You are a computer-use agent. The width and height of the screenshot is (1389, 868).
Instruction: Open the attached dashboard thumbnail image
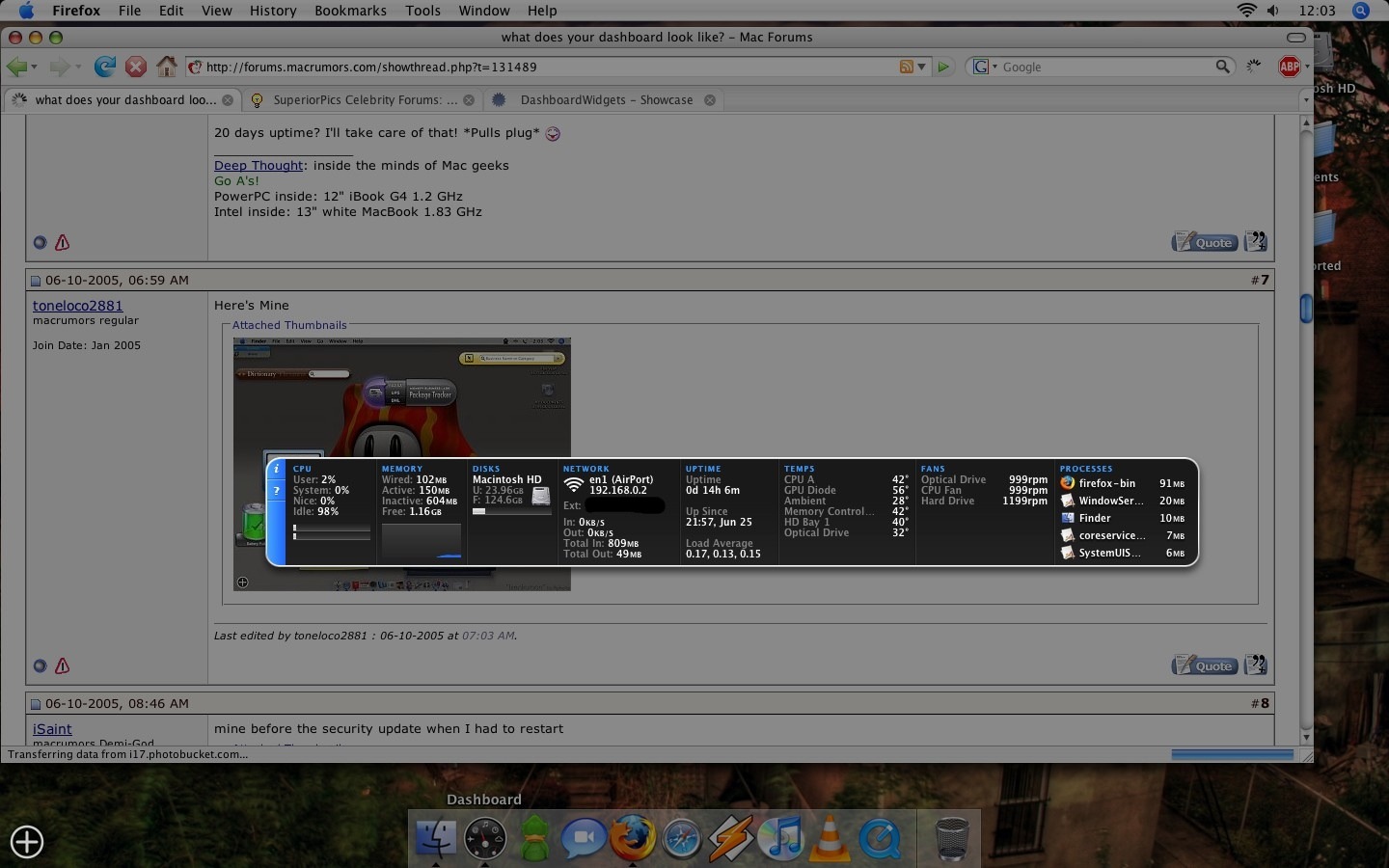tap(402, 464)
